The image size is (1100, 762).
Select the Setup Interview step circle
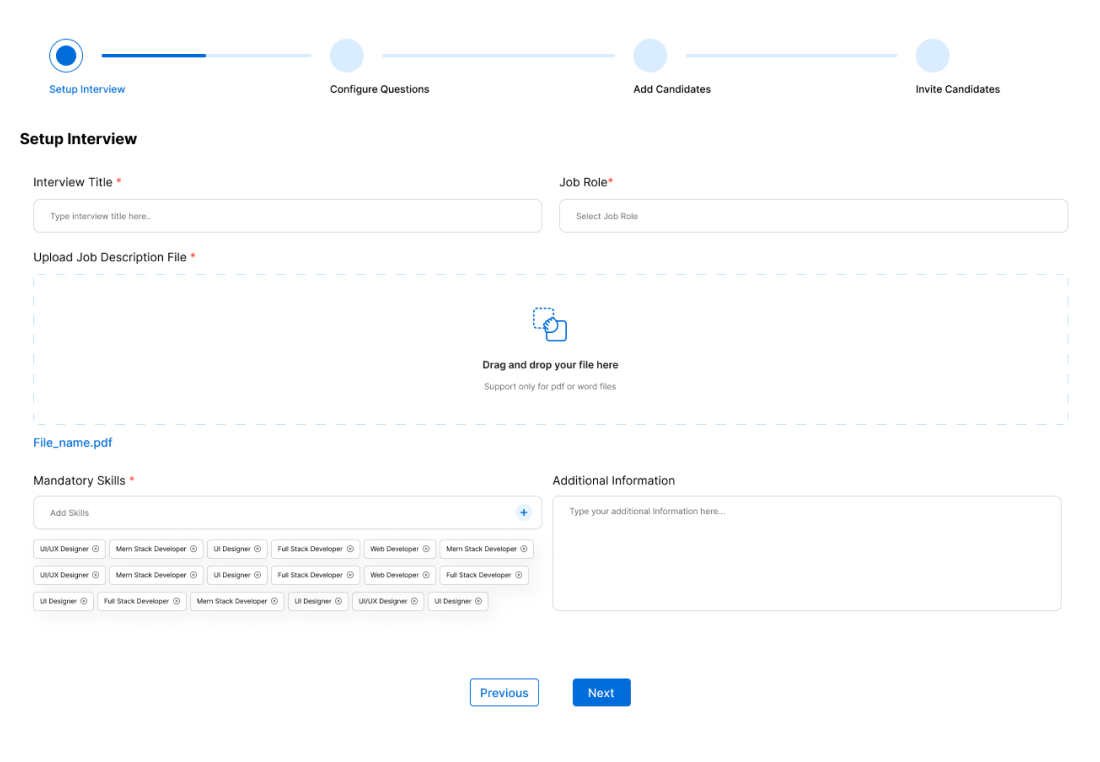point(66,55)
